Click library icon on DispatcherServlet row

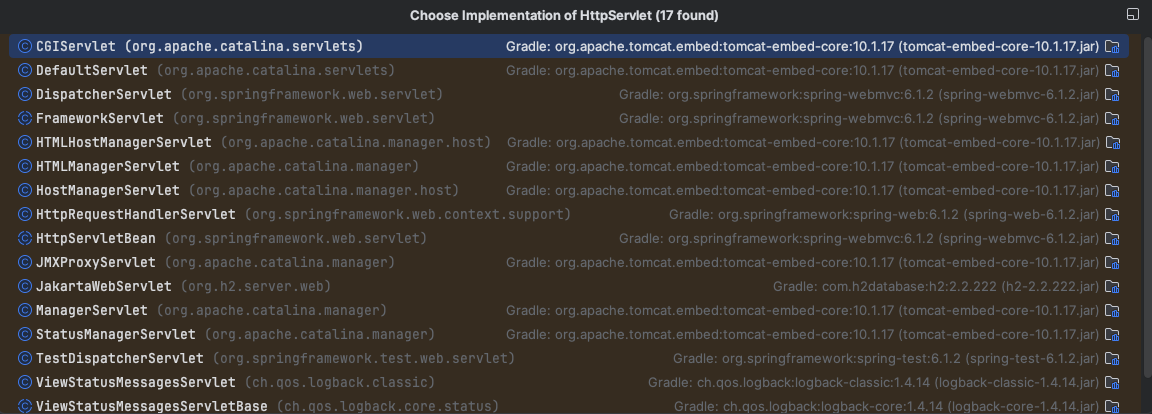point(1112,95)
